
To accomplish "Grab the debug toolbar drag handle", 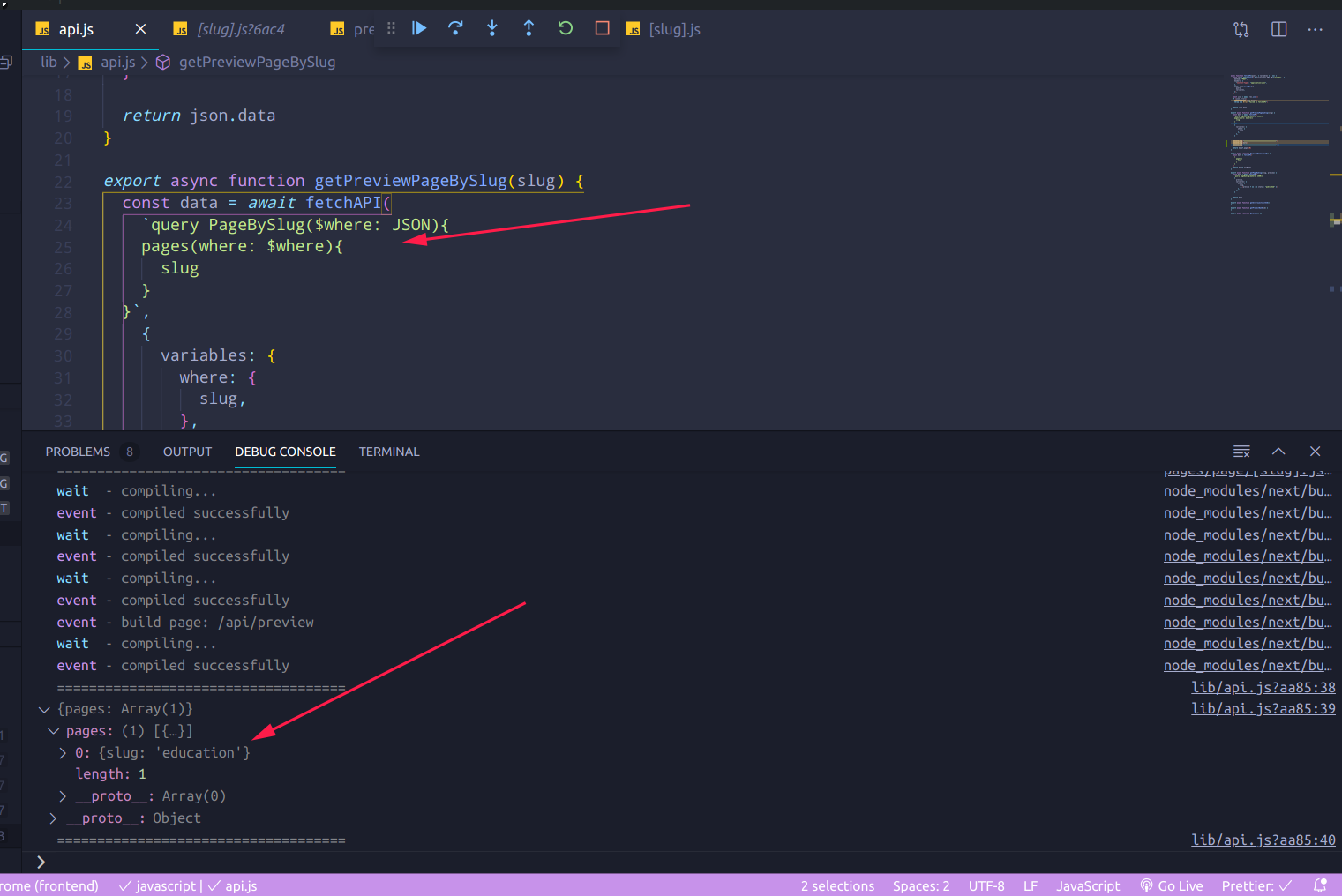I will click(x=391, y=28).
